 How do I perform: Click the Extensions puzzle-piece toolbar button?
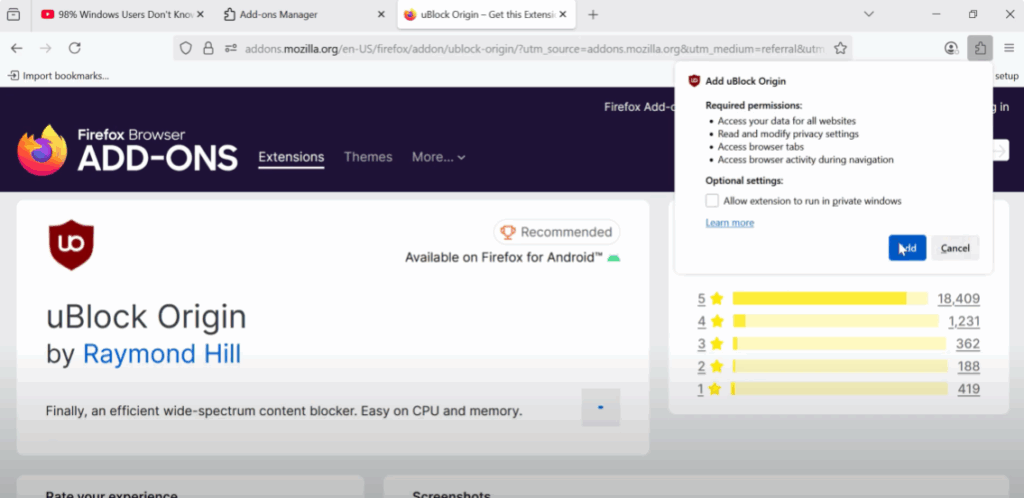[x=980, y=48]
